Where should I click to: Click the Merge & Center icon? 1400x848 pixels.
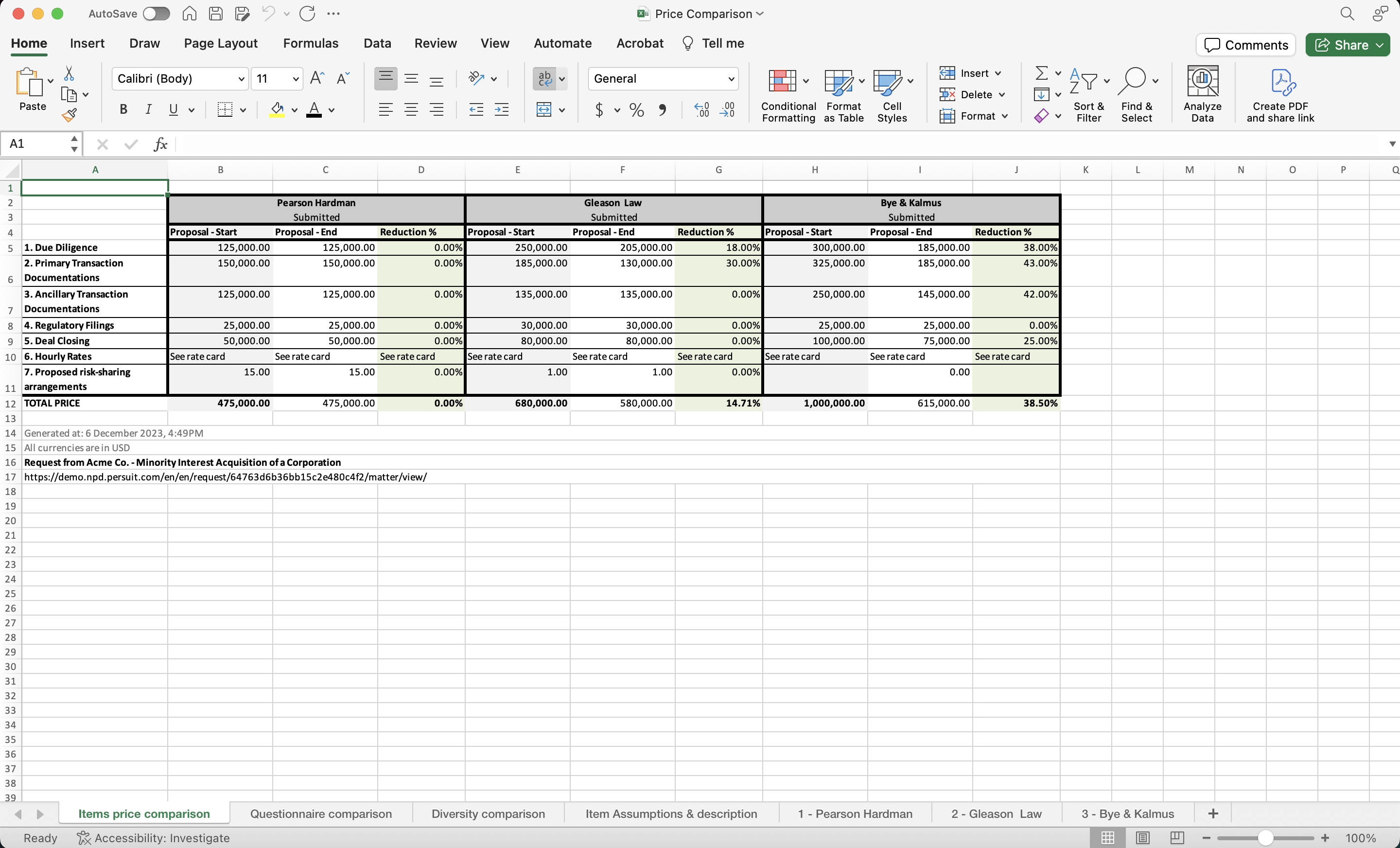544,110
